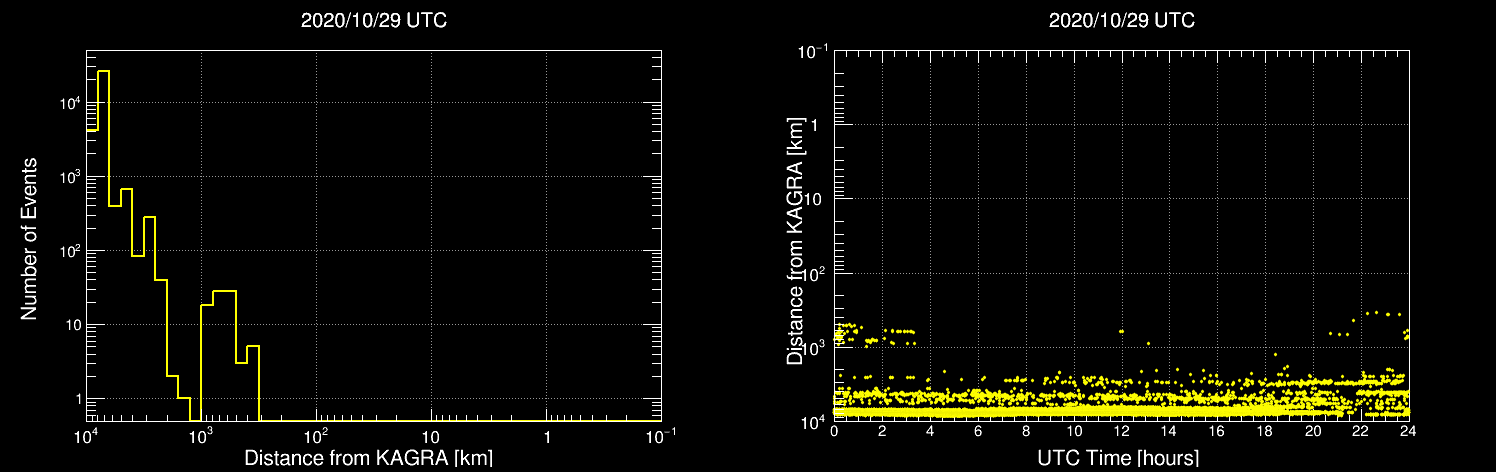The width and height of the screenshot is (1496, 472).
Task: Click UTC time tick label 10
Action: pyautogui.click(x=1074, y=432)
